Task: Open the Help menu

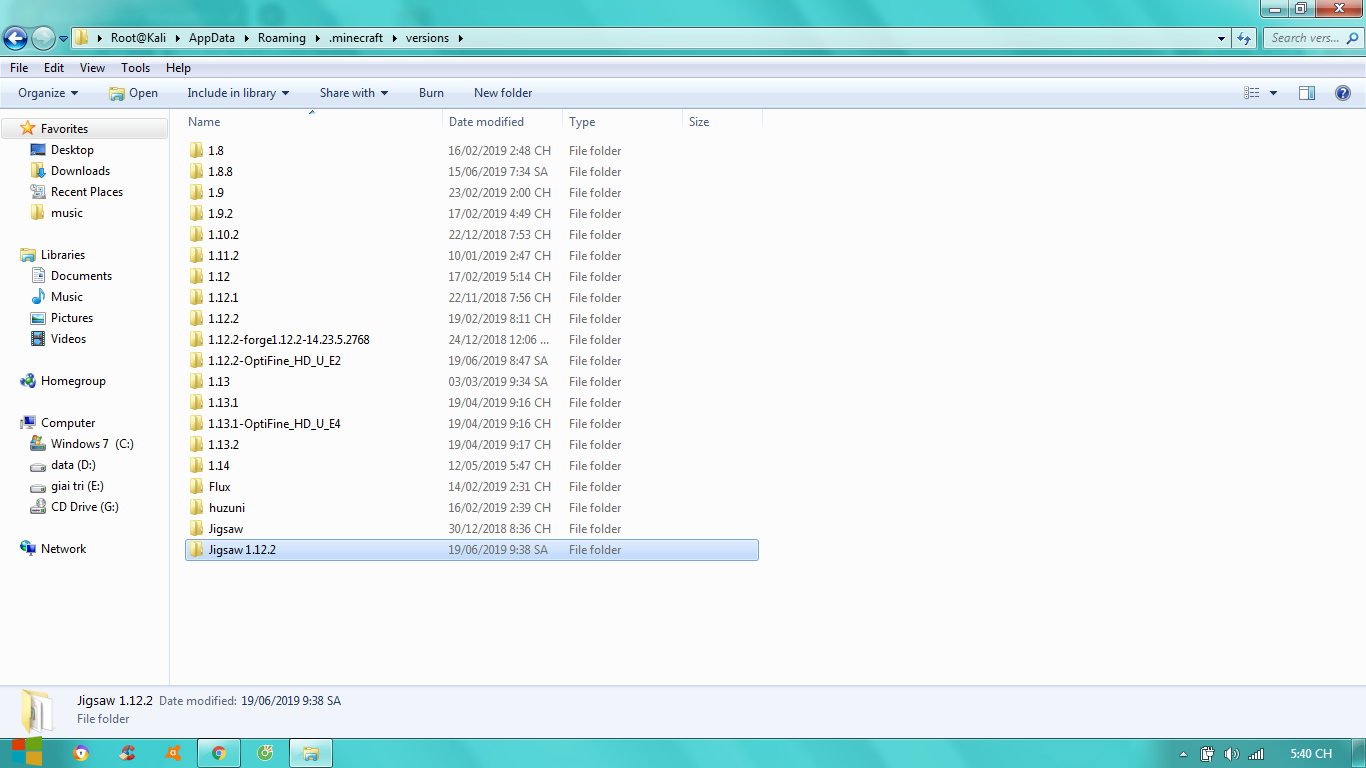Action: pos(178,68)
